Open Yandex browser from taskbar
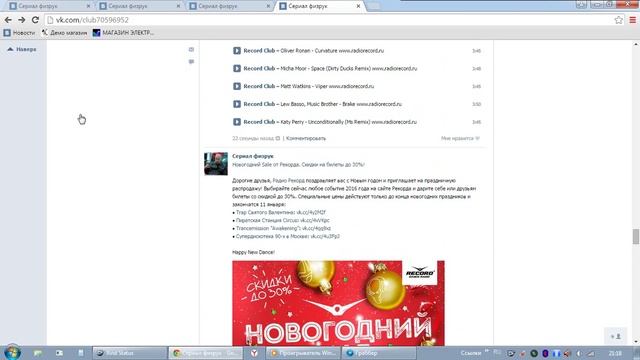This screenshot has width=640, height=360. click(254, 353)
